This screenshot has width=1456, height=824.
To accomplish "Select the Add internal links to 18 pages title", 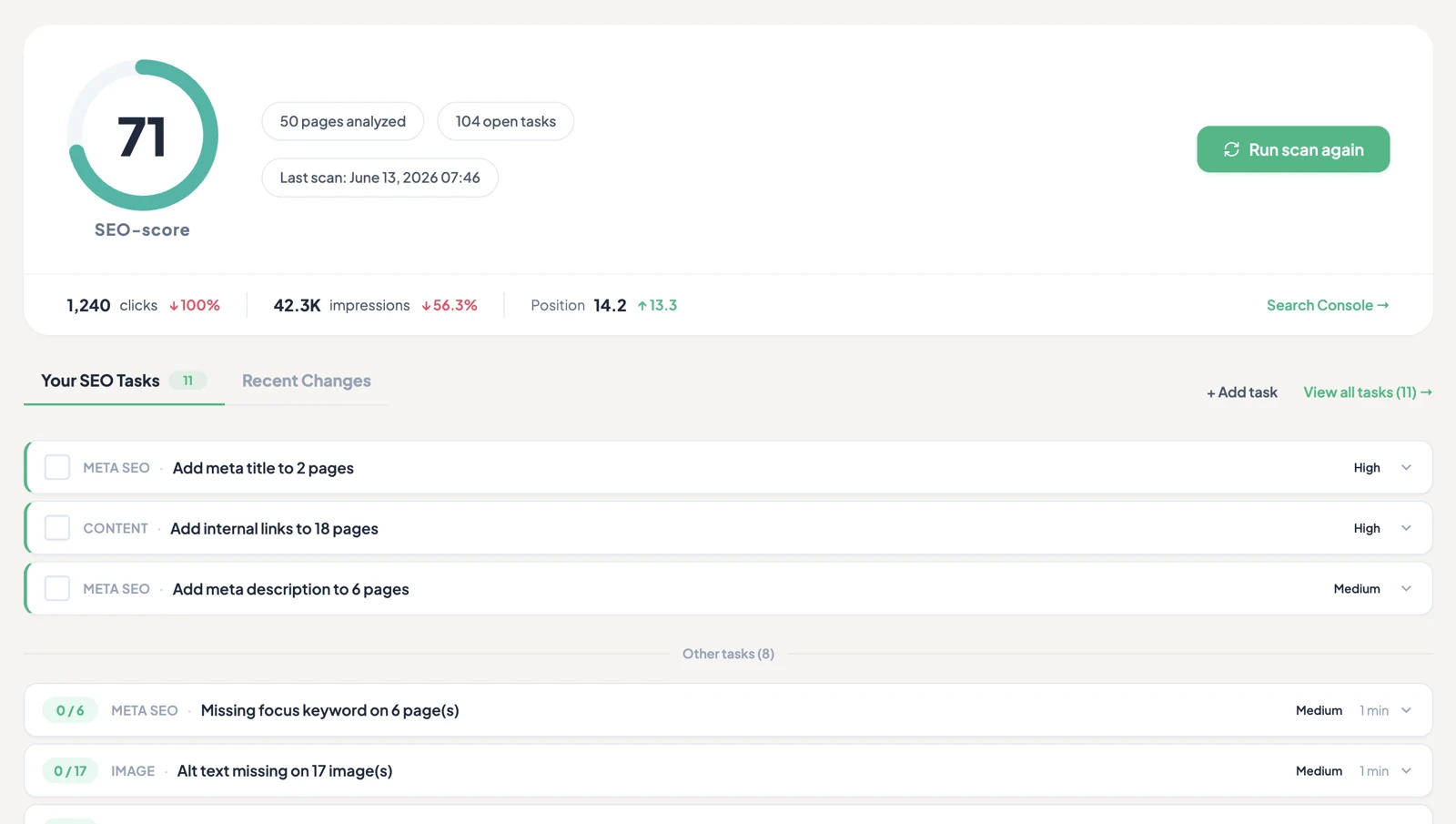I will point(274,528).
